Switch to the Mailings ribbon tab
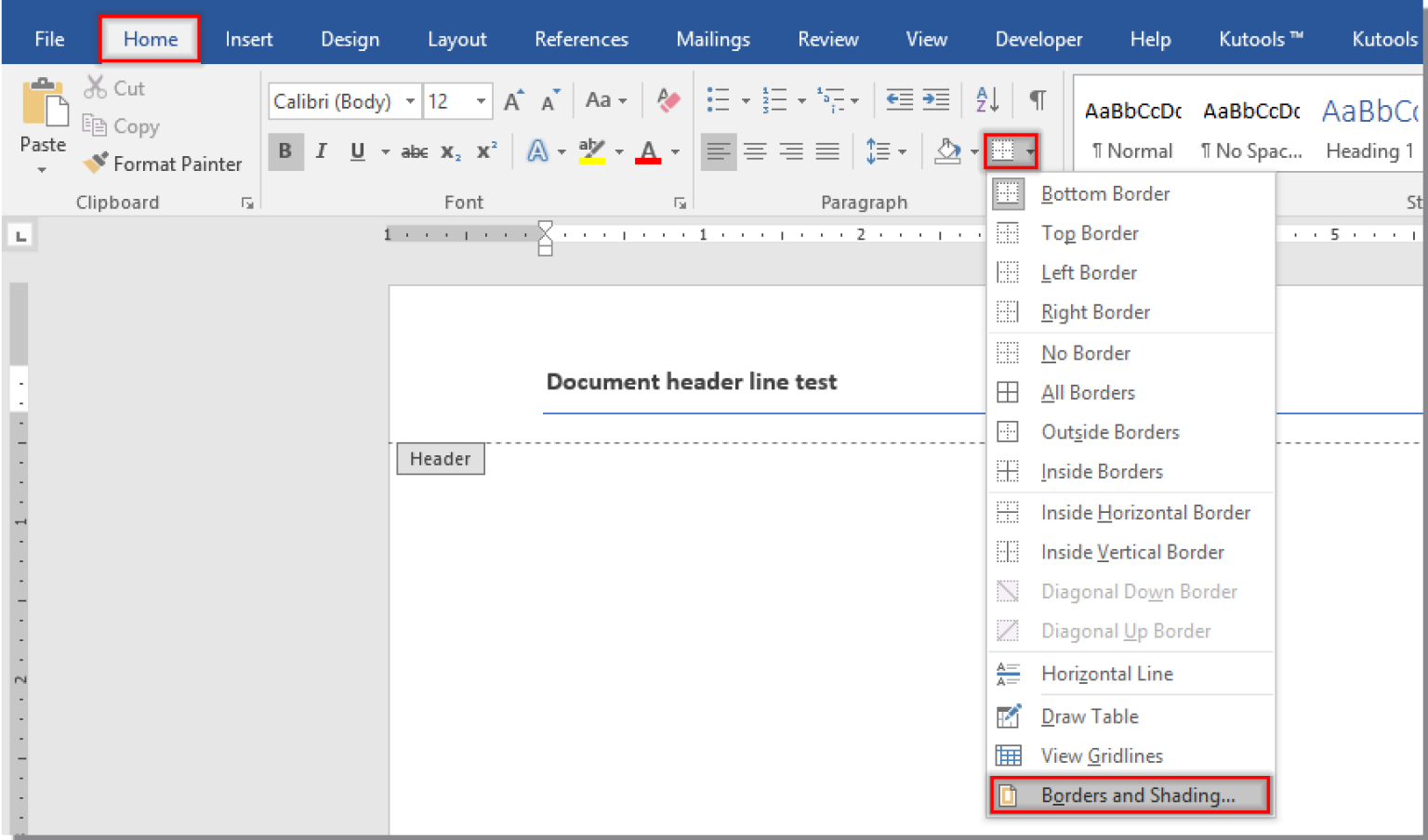The height and width of the screenshot is (840, 1428). 713,39
